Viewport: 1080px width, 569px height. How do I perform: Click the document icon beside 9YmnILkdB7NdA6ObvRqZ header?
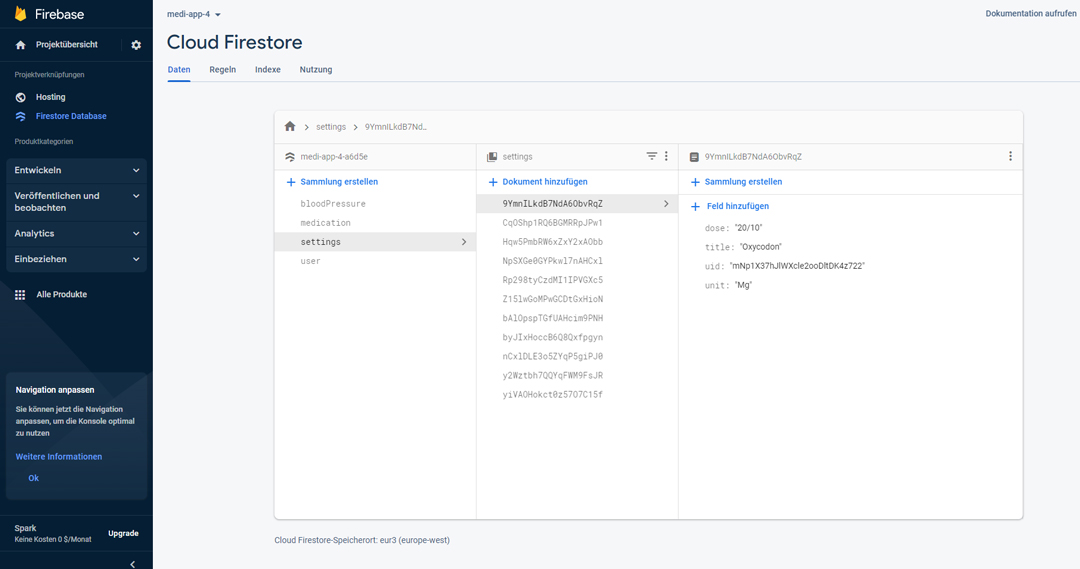[694, 157]
